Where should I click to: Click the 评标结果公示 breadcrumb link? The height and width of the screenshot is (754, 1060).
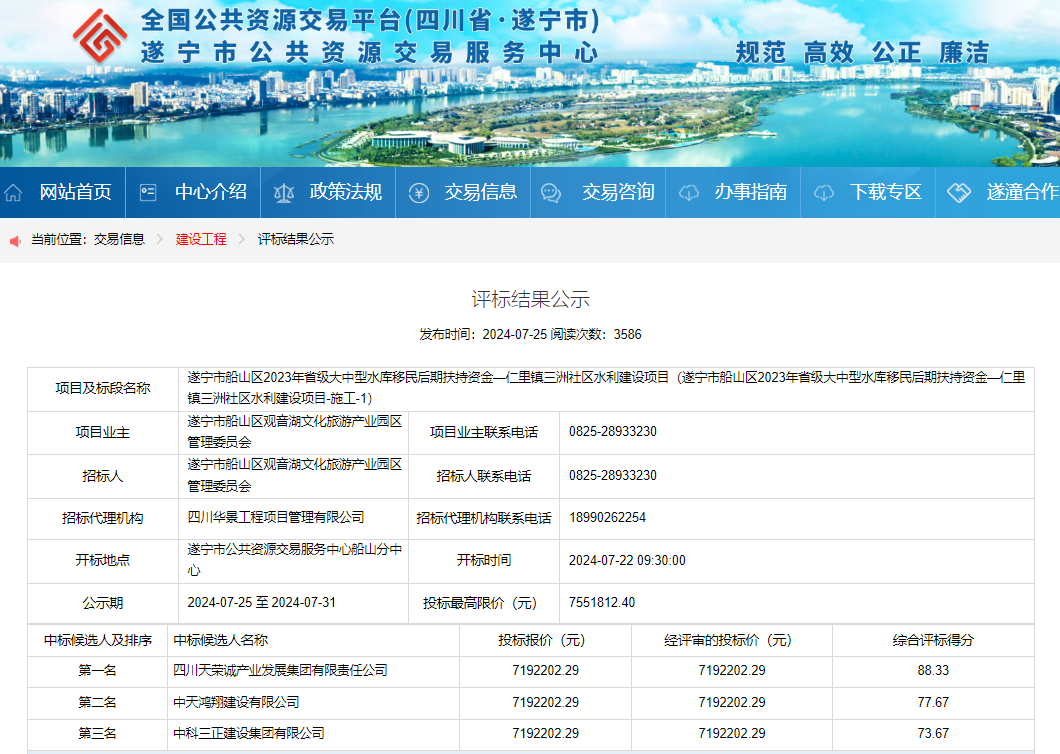(296, 239)
